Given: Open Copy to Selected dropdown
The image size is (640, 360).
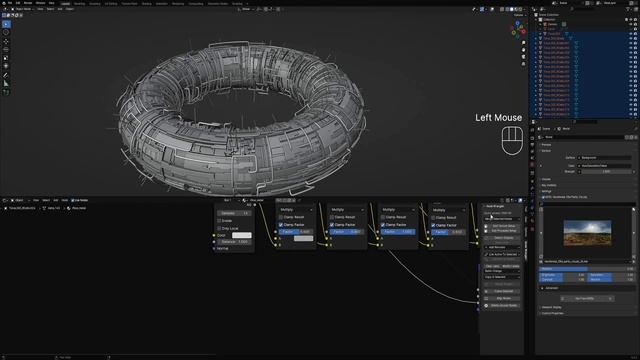Looking at the screenshot, I should coord(502,277).
